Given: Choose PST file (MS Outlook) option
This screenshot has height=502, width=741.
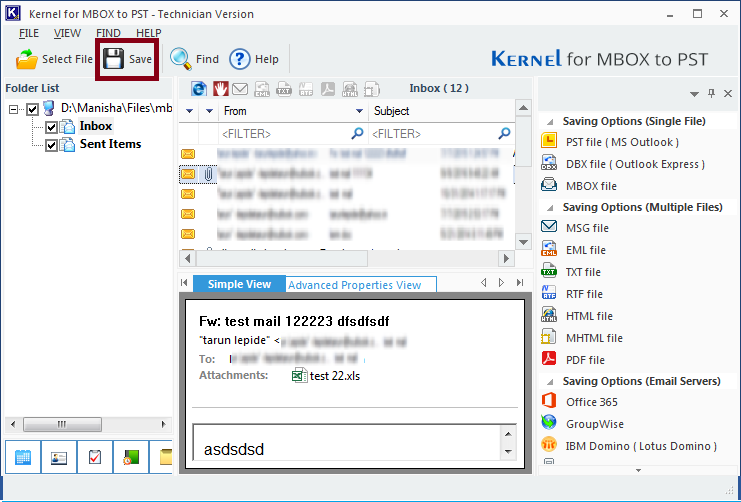Looking at the screenshot, I should (621, 142).
